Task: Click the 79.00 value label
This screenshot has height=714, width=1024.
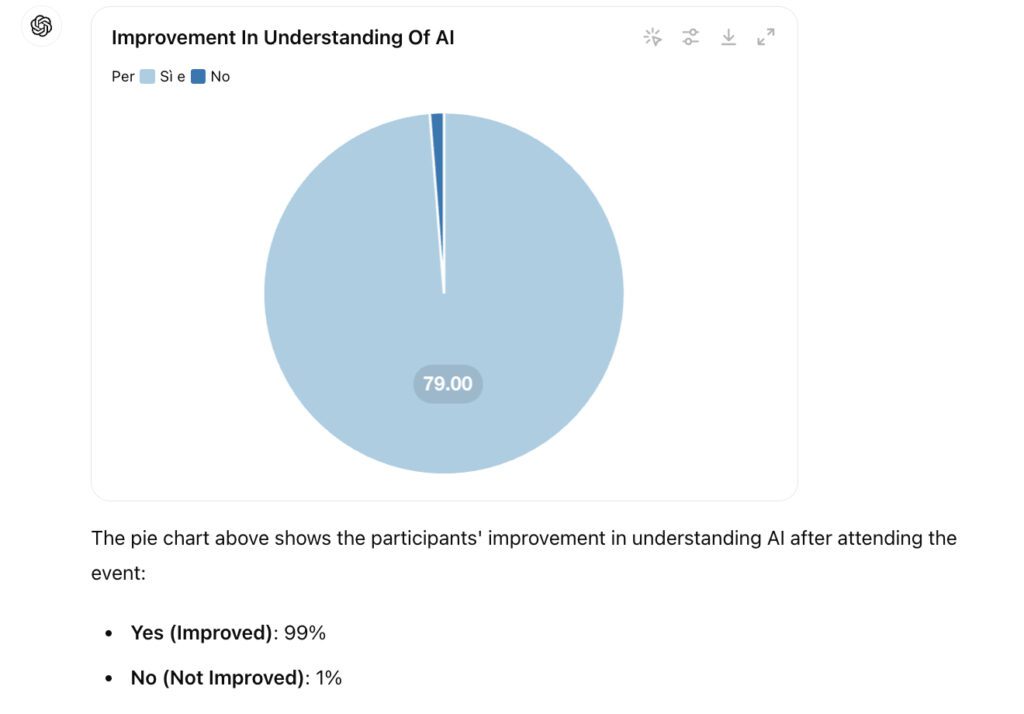Action: [x=447, y=383]
